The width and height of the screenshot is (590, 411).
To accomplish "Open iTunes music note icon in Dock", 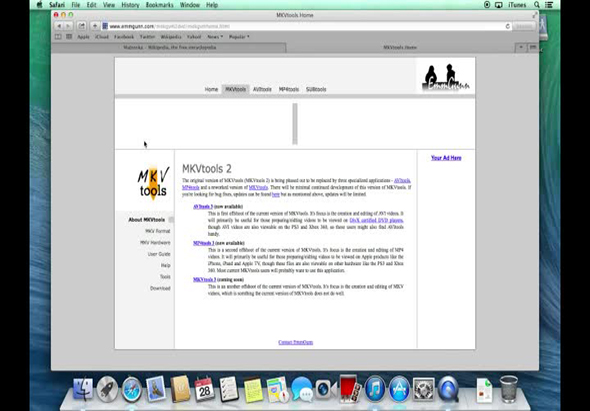I will [375, 389].
